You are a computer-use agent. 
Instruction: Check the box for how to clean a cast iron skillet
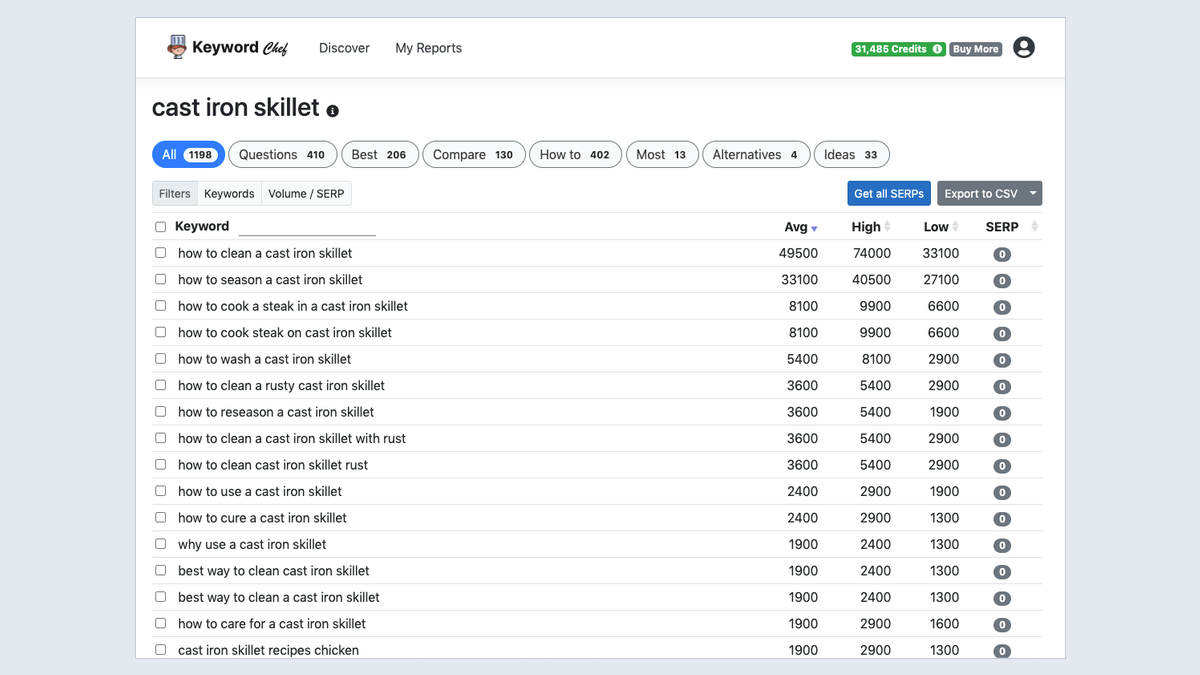161,253
